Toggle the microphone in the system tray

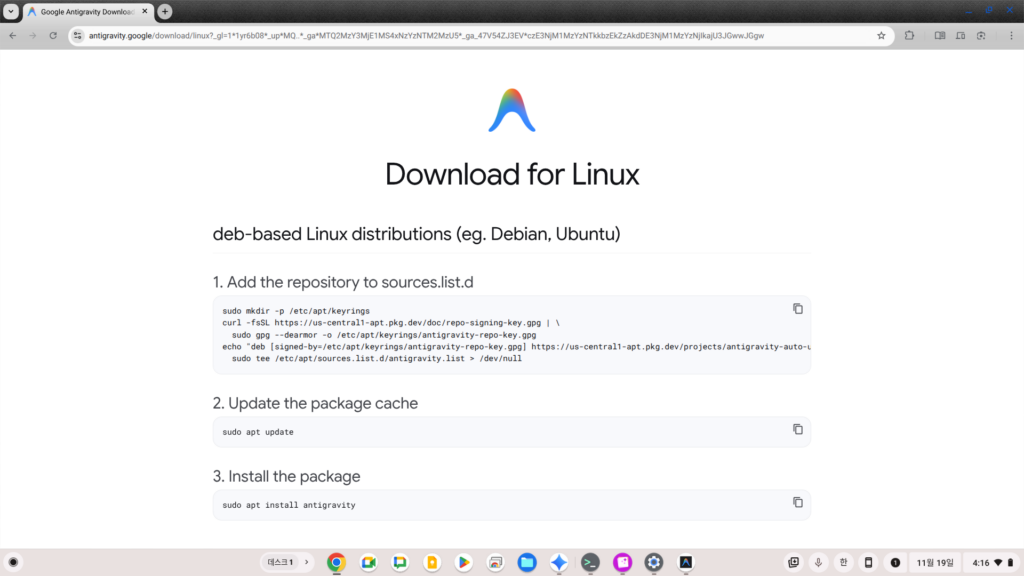[x=818, y=562]
